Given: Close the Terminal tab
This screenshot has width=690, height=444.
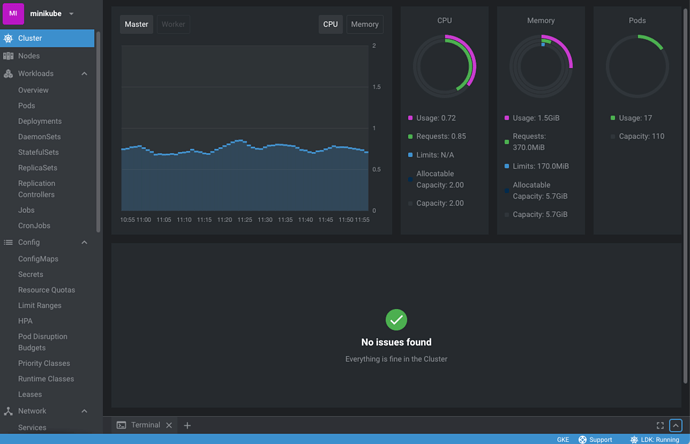Looking at the screenshot, I should [169, 425].
